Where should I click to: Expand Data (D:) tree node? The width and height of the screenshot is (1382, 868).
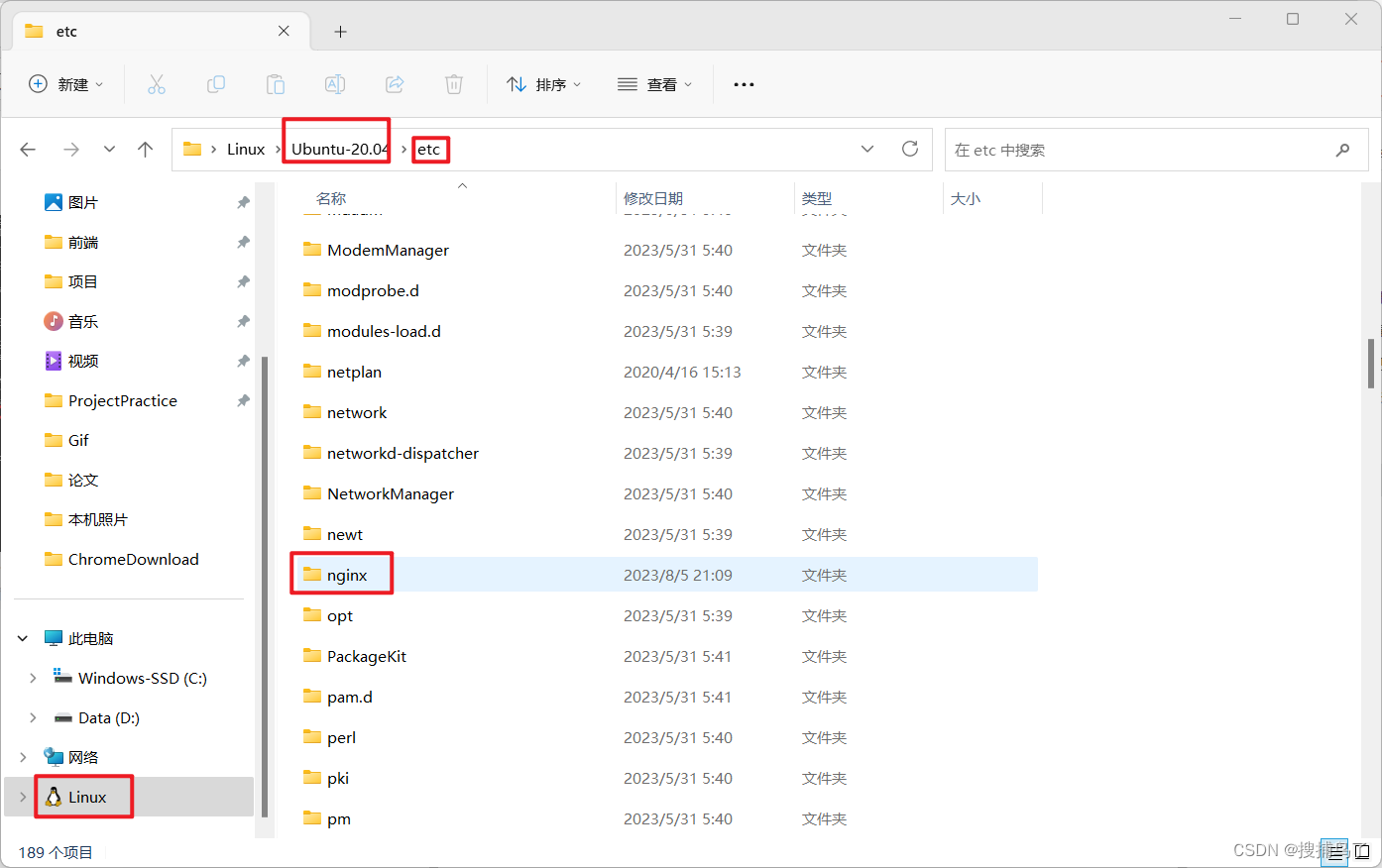click(33, 717)
